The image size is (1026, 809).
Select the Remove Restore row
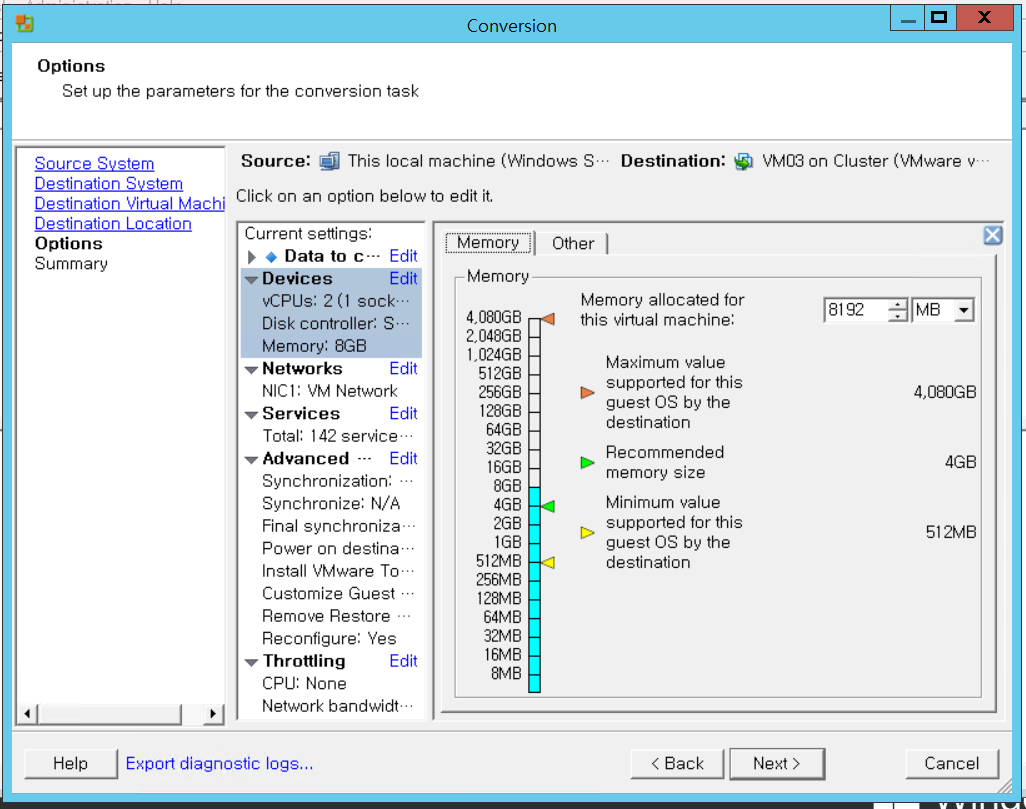click(332, 616)
